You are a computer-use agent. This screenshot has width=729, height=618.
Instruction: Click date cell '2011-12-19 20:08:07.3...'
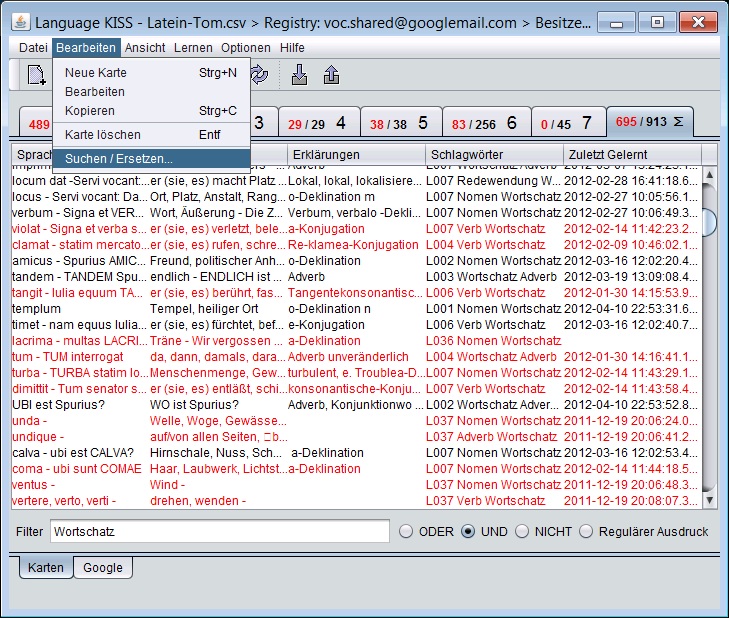pos(631,501)
